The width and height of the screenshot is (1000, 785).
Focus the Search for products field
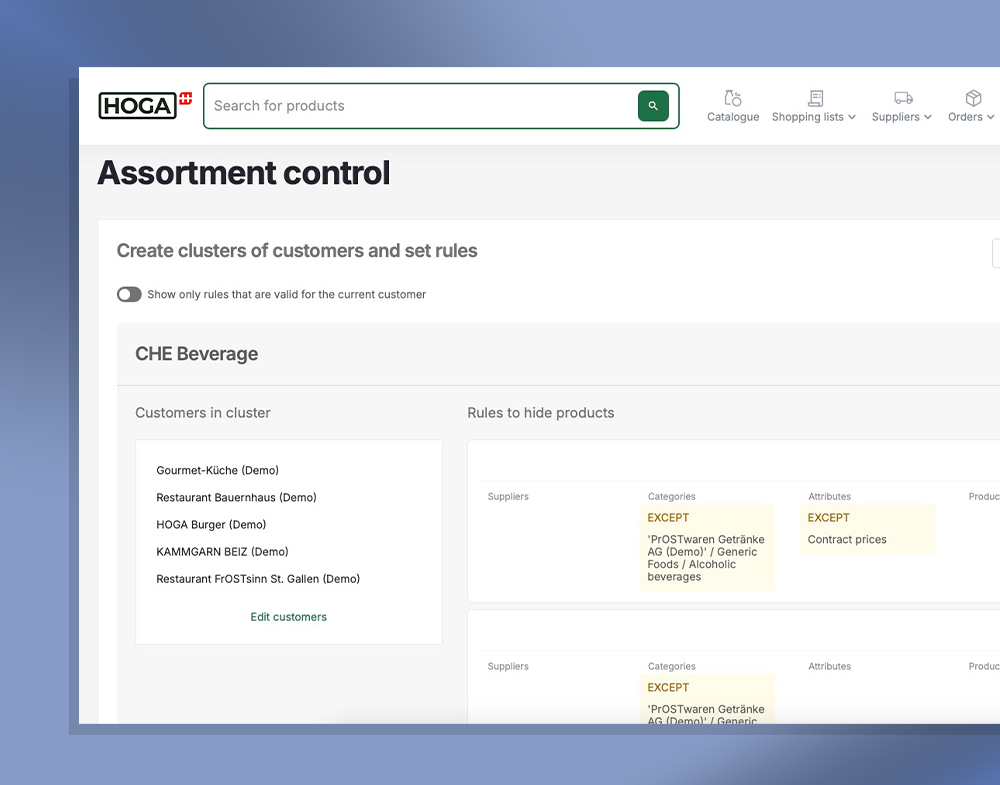tap(420, 106)
